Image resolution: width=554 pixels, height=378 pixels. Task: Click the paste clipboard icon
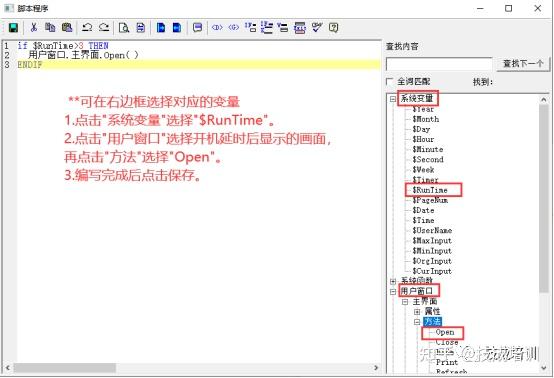click(x=67, y=27)
